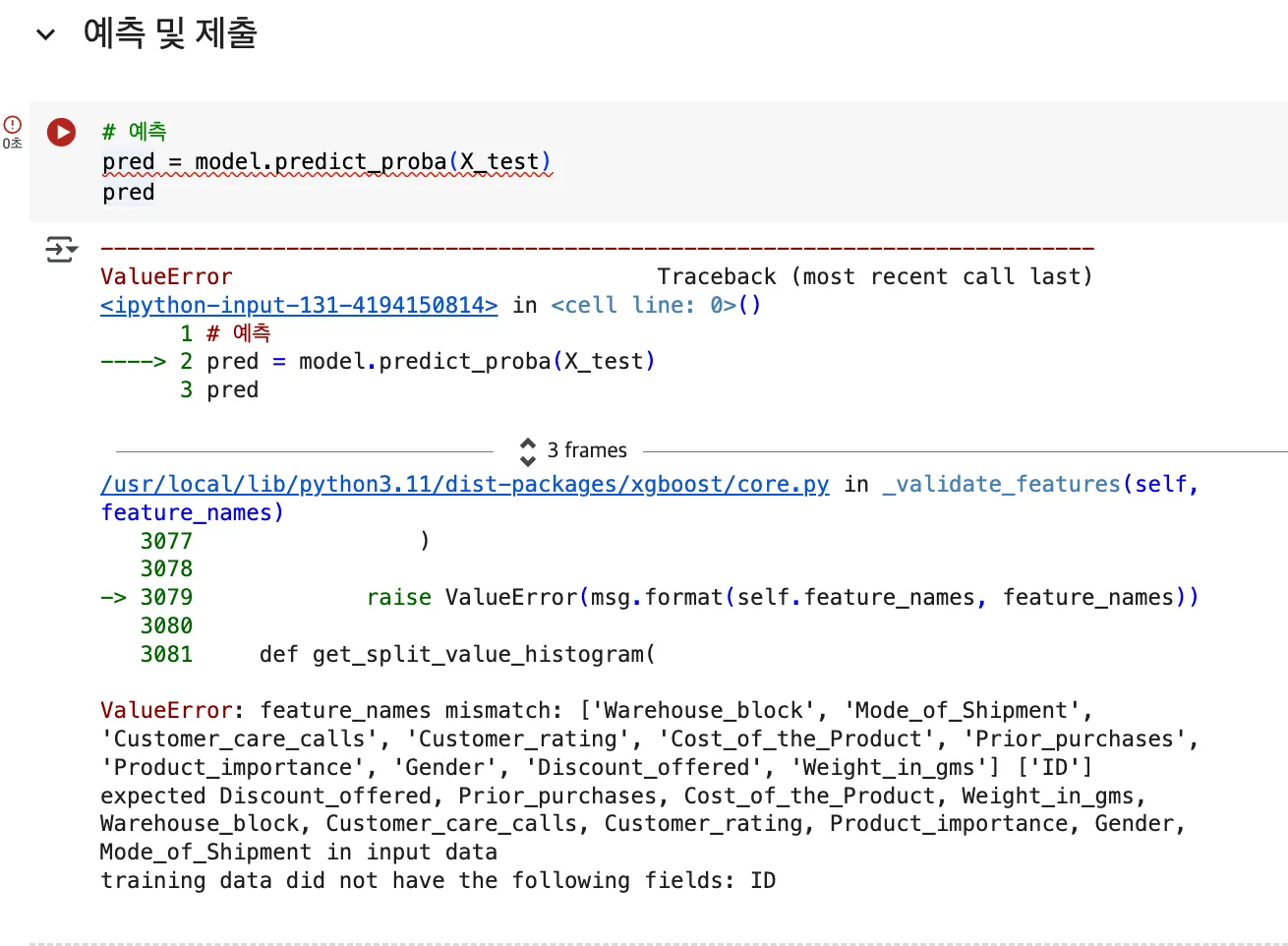This screenshot has height=946, width=1288.
Task: Click the last 'pred' line in code cell
Action: (x=129, y=192)
